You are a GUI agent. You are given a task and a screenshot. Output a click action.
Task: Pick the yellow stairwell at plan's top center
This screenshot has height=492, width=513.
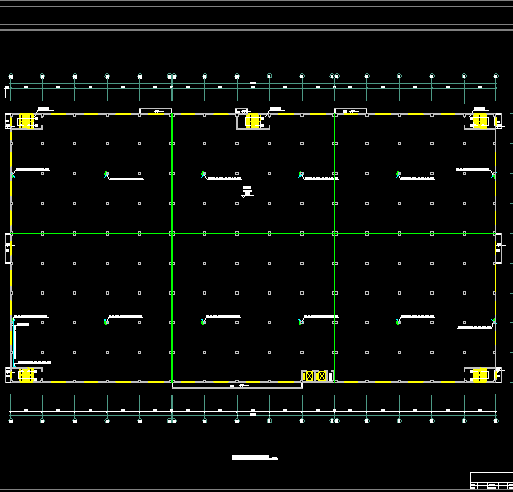253,121
